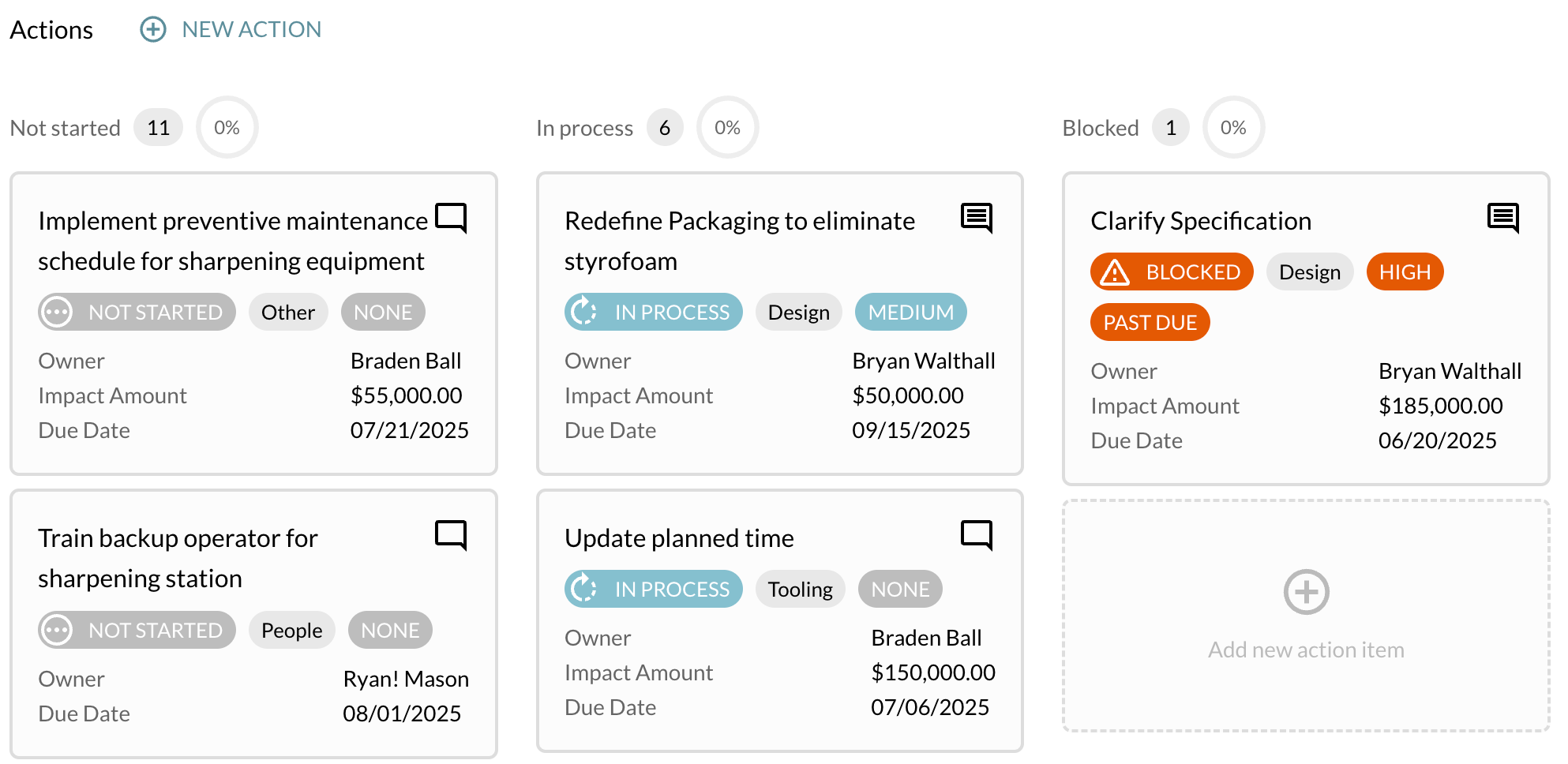Screen dimensions: 1568x764
Task: Click the NEW ACTION link
Action: pos(251,30)
